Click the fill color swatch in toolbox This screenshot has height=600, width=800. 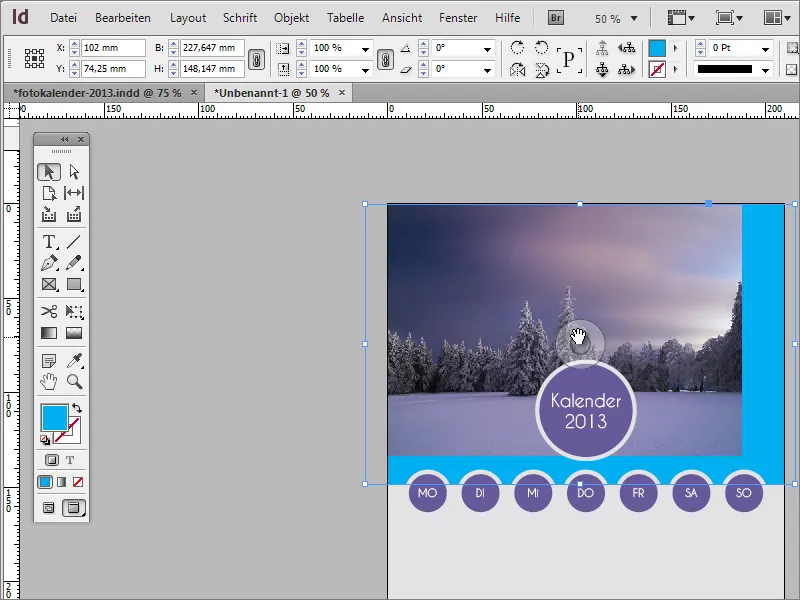(x=54, y=418)
